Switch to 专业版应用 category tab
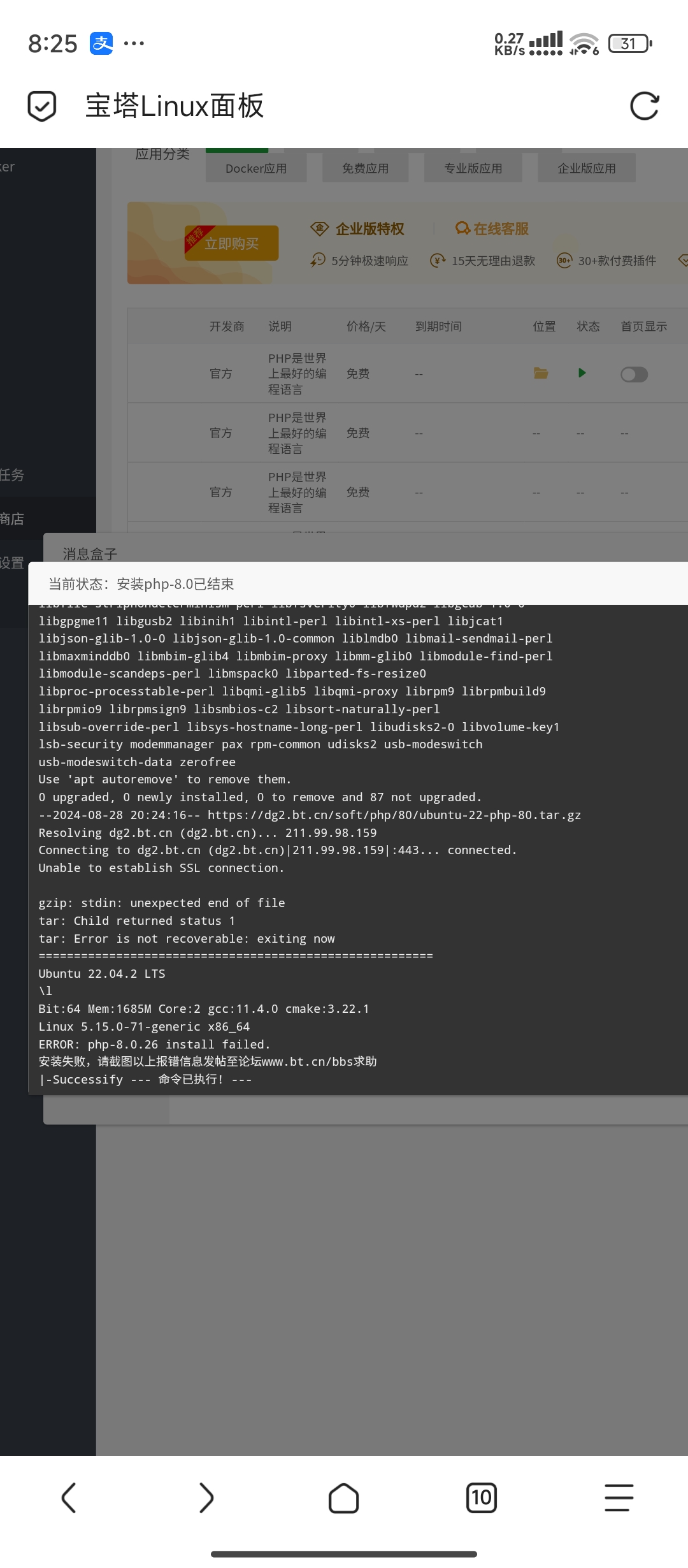 473,168
